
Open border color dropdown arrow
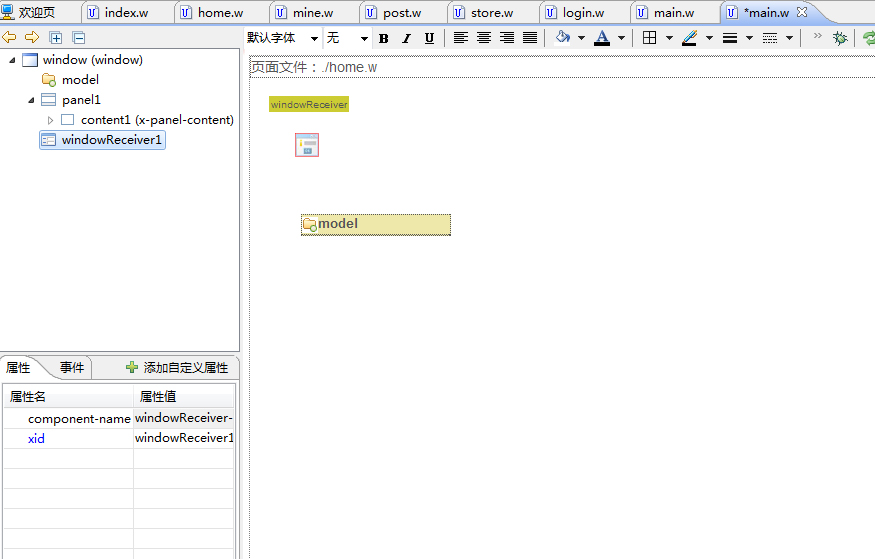coord(709,38)
